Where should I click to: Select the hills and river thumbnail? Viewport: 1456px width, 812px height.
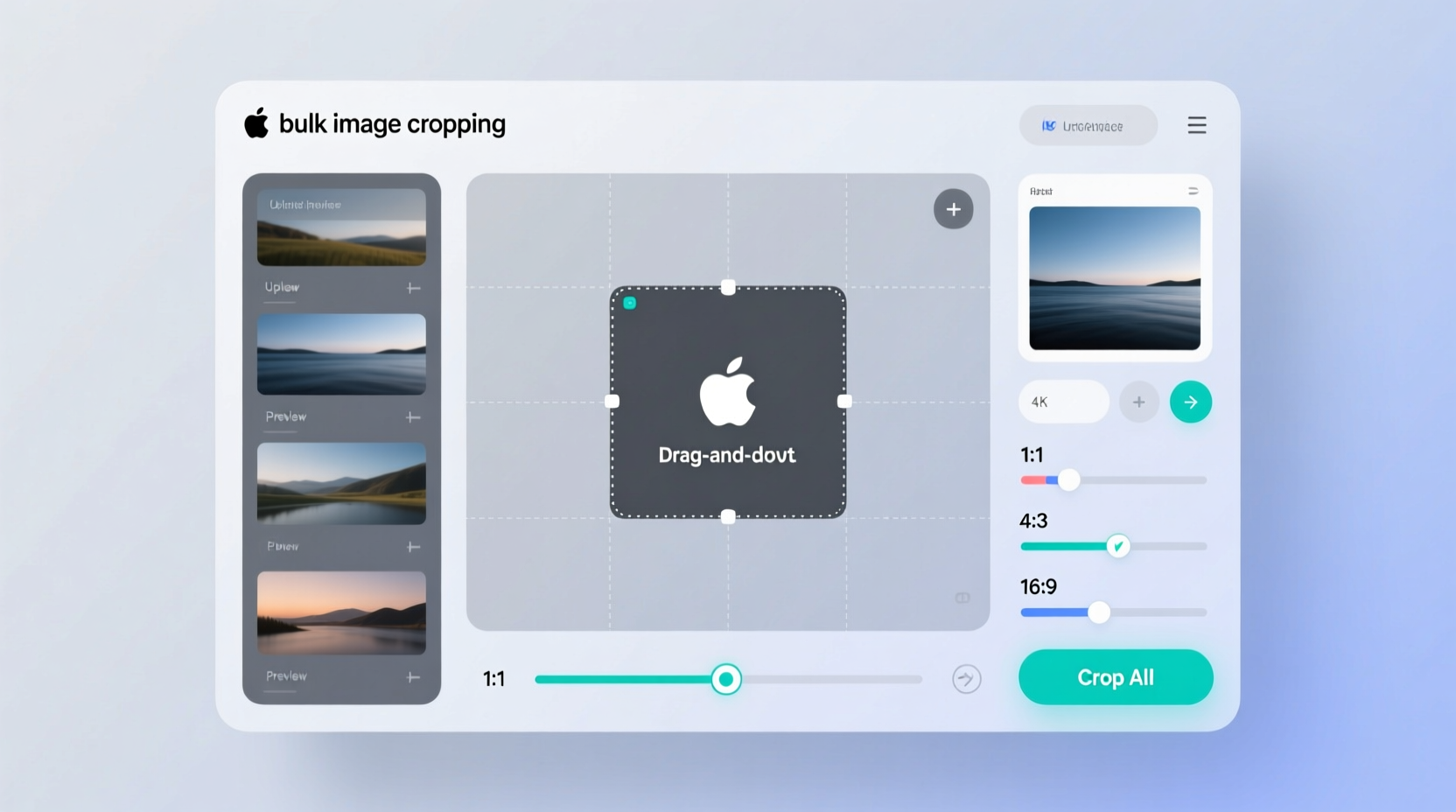(x=341, y=484)
